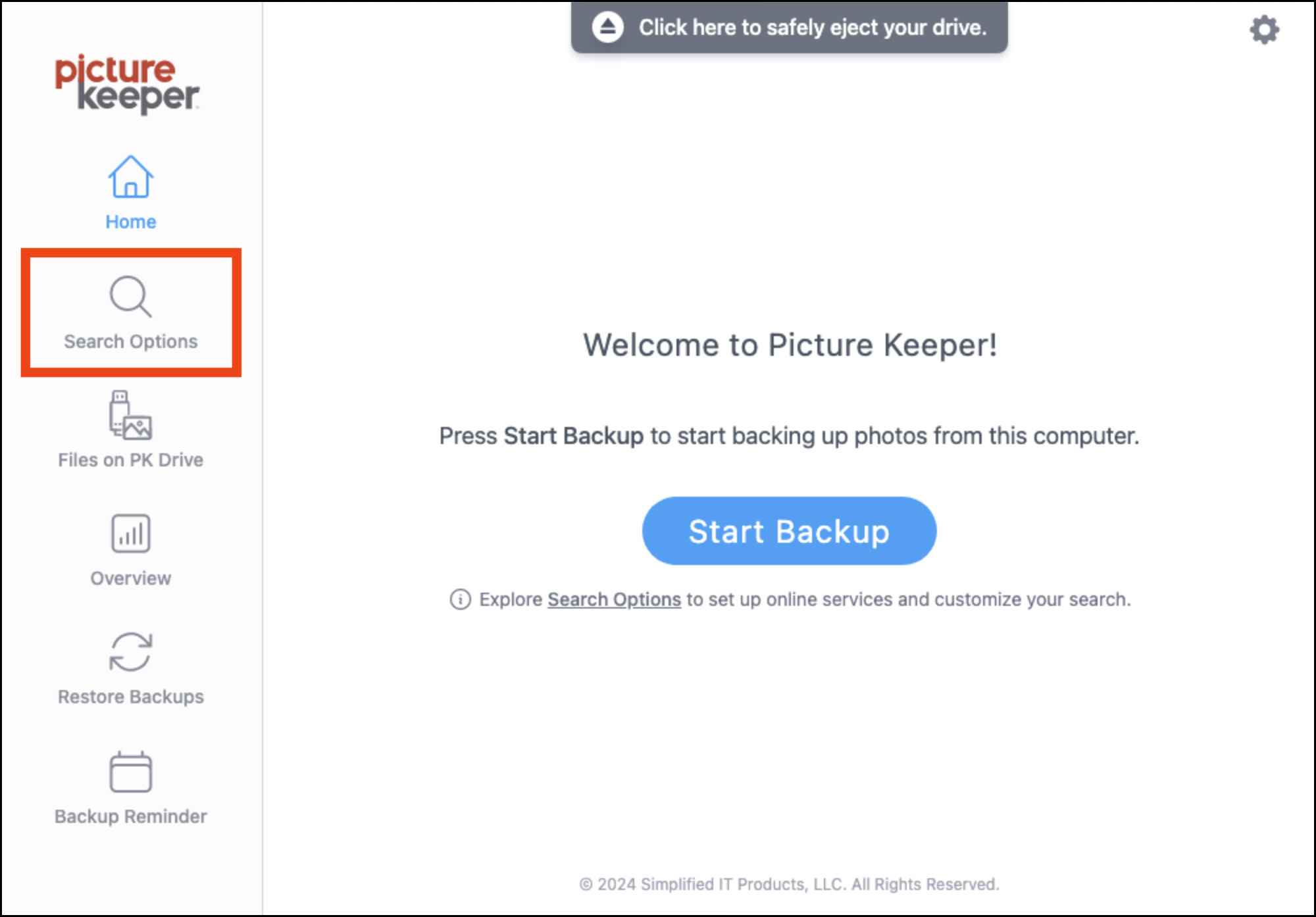Click the Files on PK Drive label
Image resolution: width=1316 pixels, height=917 pixels.
pyautogui.click(x=130, y=460)
